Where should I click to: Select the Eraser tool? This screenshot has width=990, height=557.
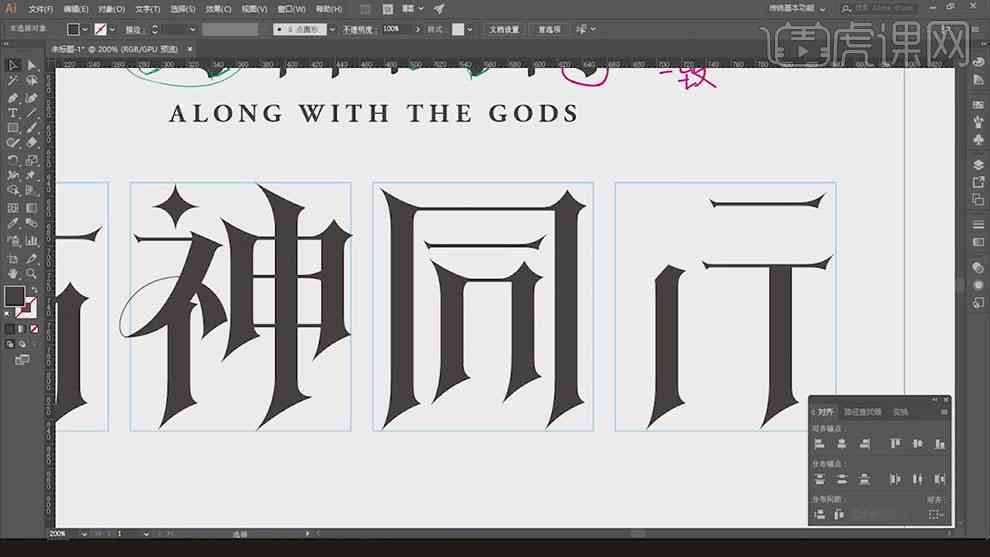pos(32,143)
